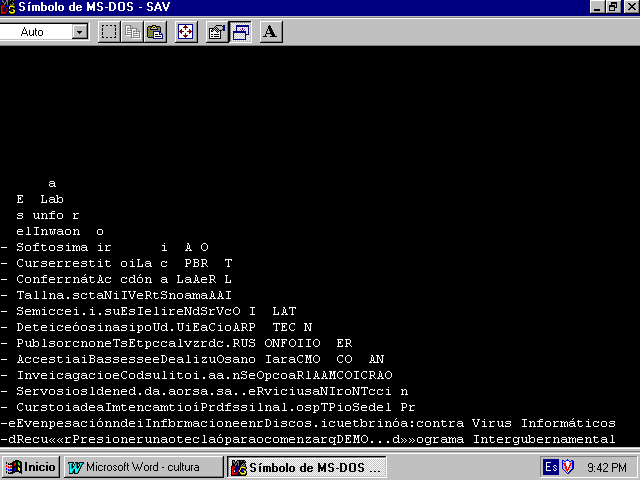Switch to Microsoft Word - cultura taskbar button
The width and height of the screenshot is (640, 480).
[144, 467]
